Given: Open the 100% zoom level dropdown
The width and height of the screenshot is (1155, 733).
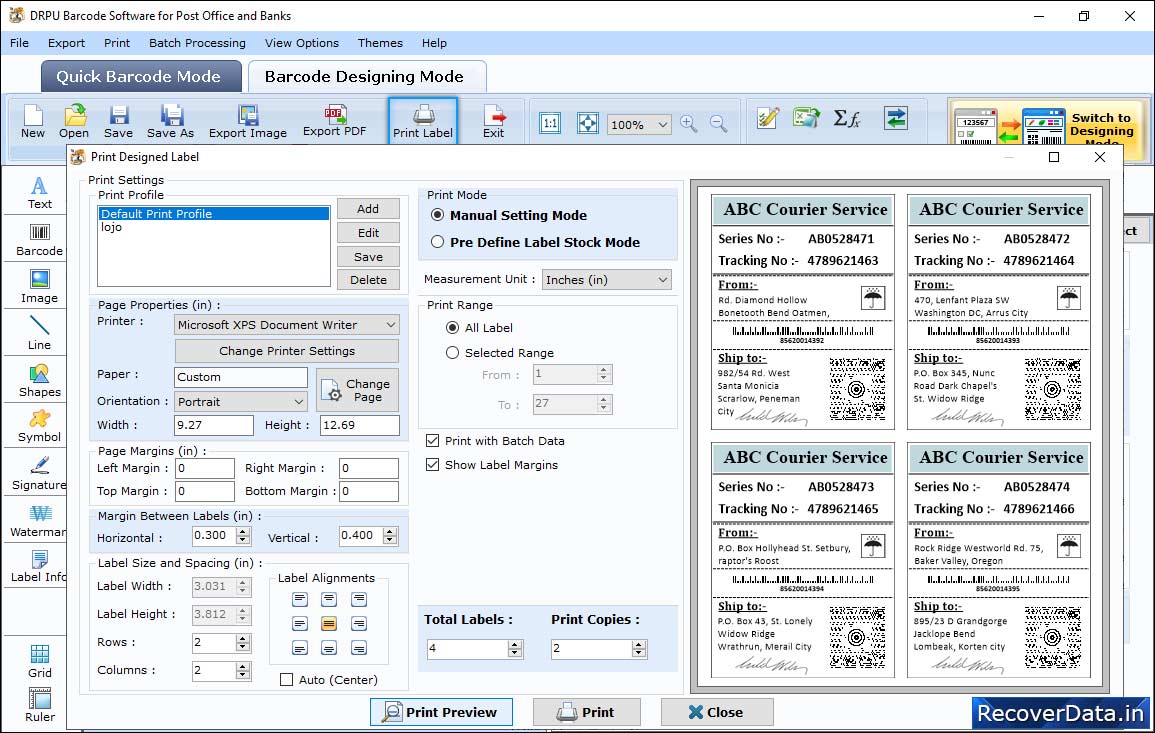Looking at the screenshot, I should pos(639,124).
